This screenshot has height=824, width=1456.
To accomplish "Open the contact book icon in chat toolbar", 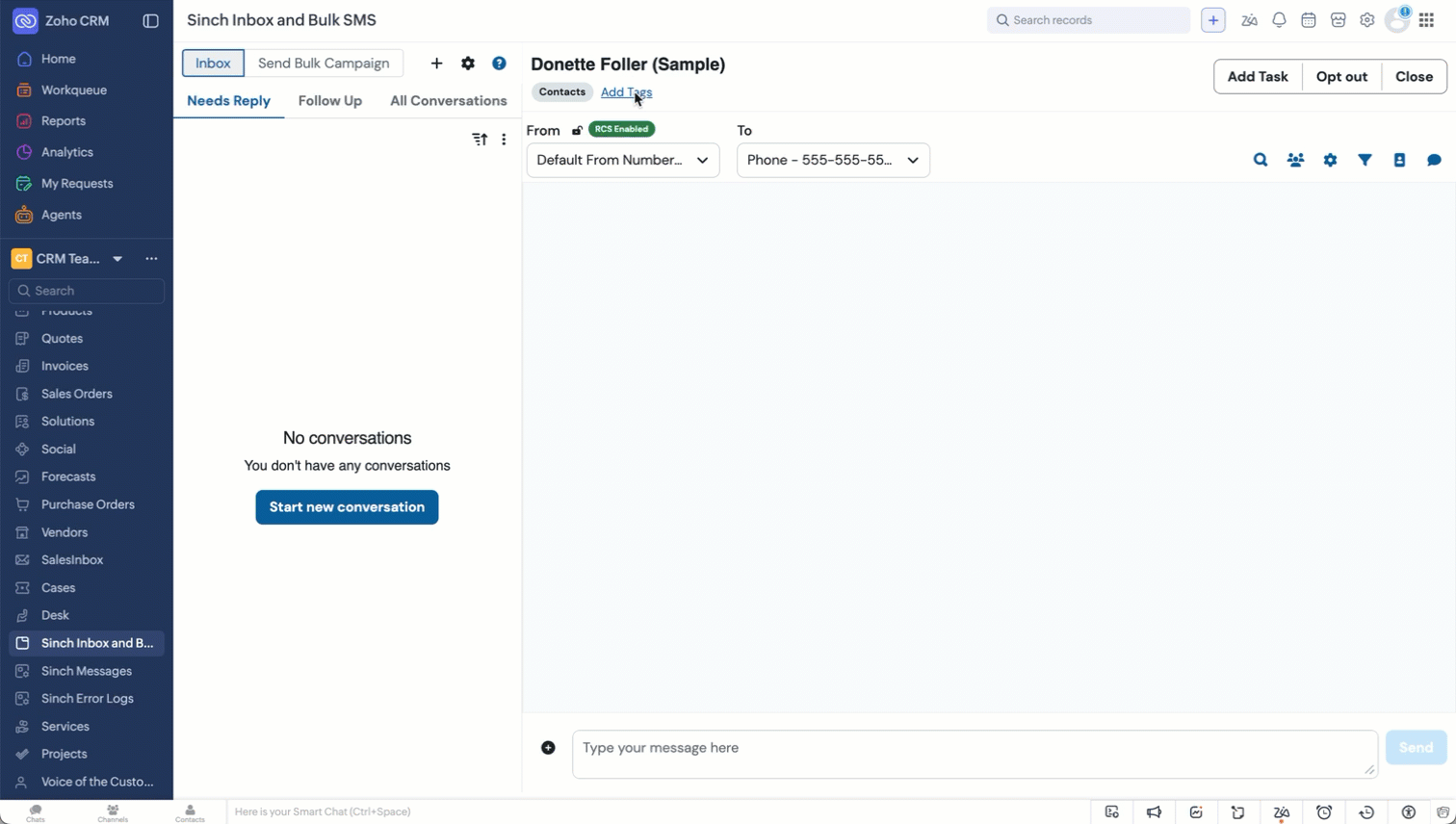I will point(1399,160).
